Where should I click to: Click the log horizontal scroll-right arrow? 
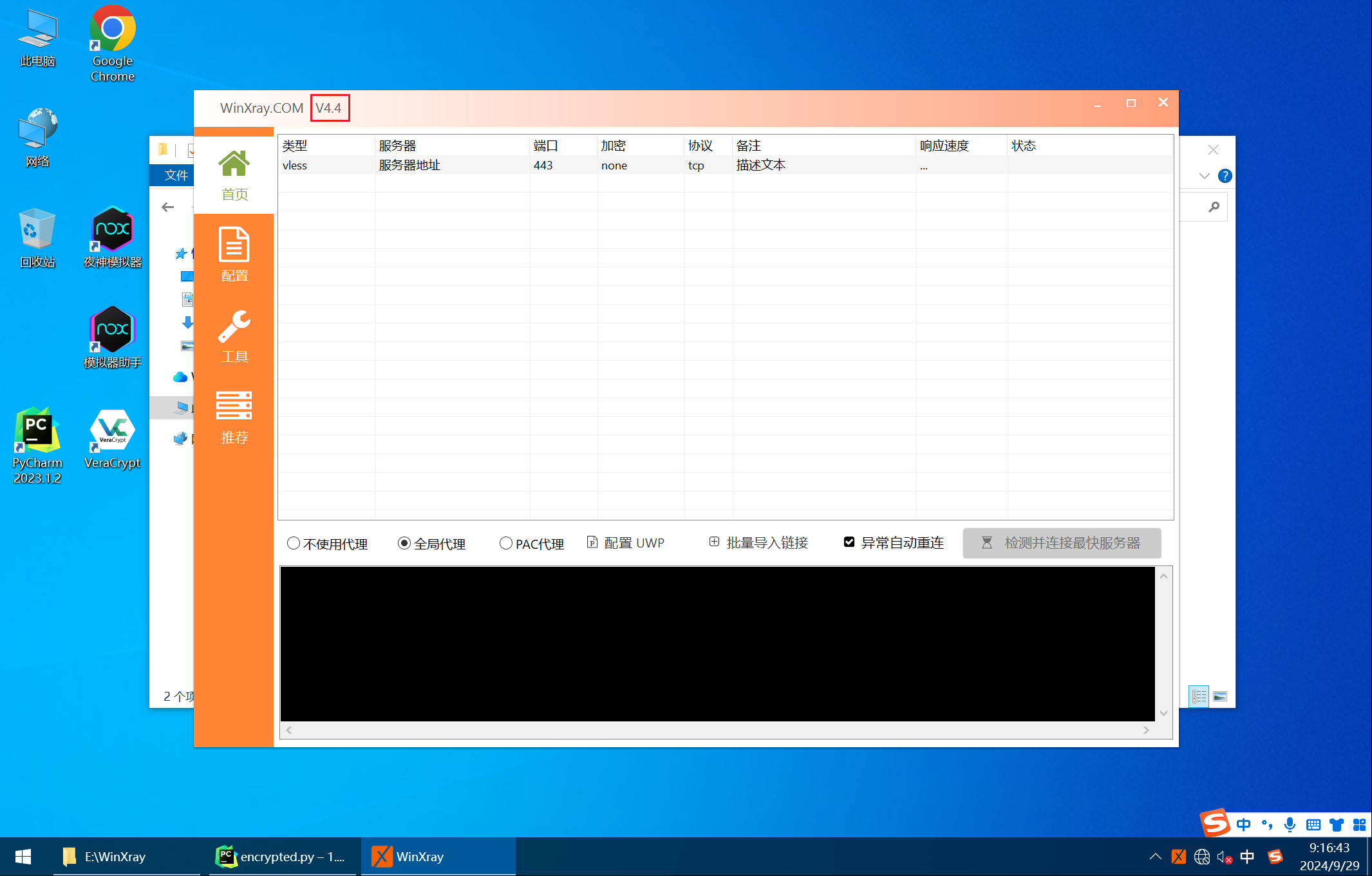(1146, 730)
